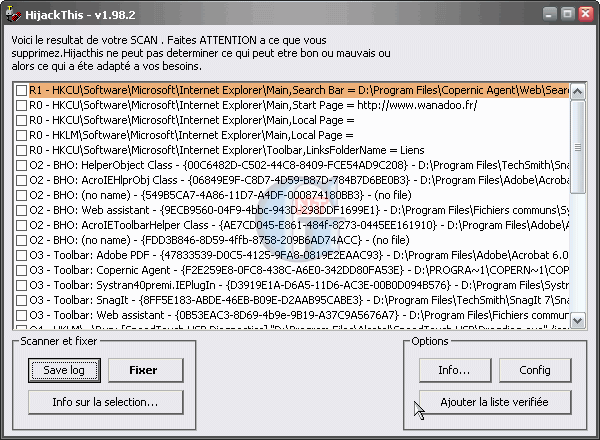This screenshot has width=600, height=440.
Task: Select the AcroIEToolbarHelper Class row text
Action: [299, 225]
